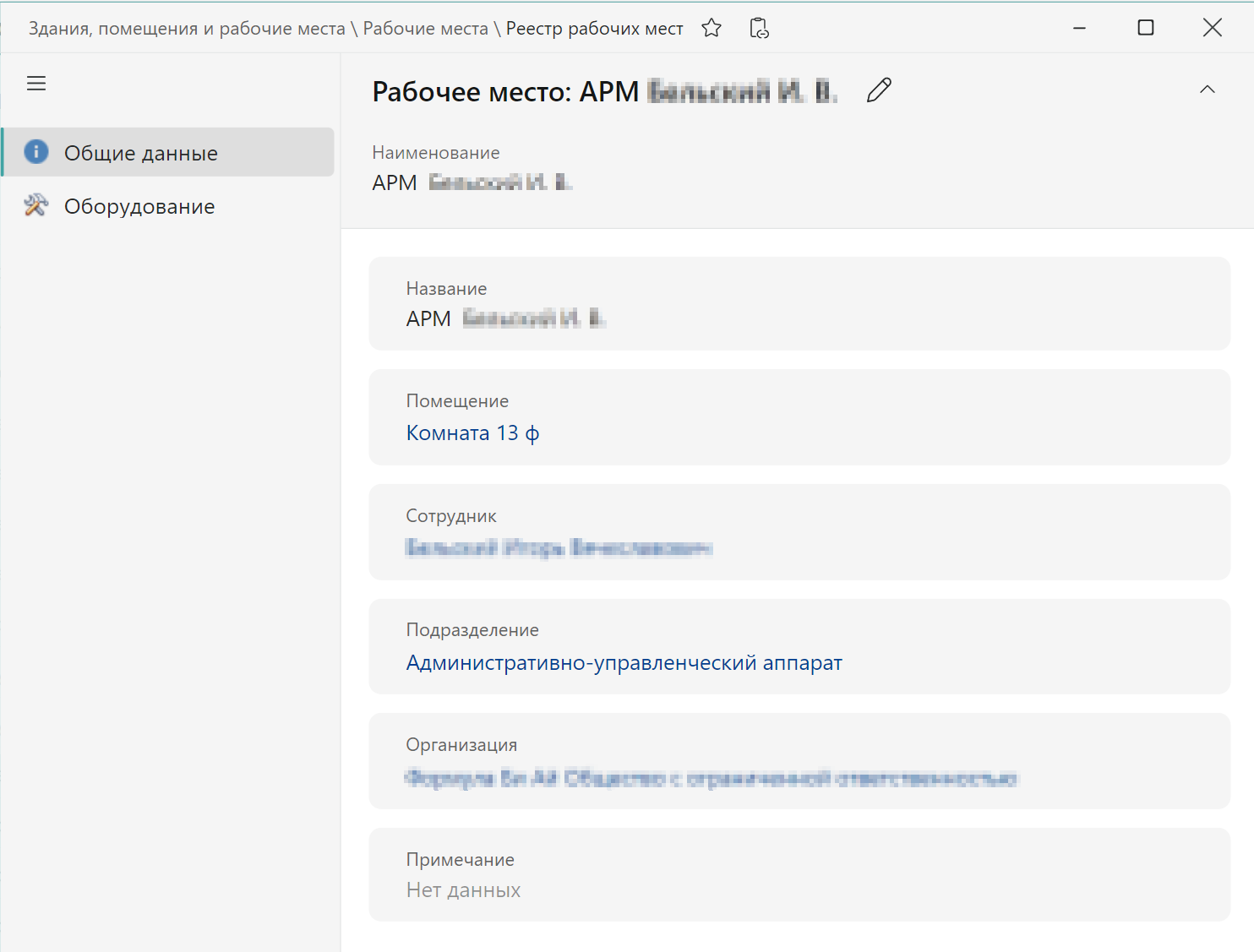Screen dimensions: 1254x952
Task: Navigate to the Рабочие места breadcrumb
Action: 425,29
